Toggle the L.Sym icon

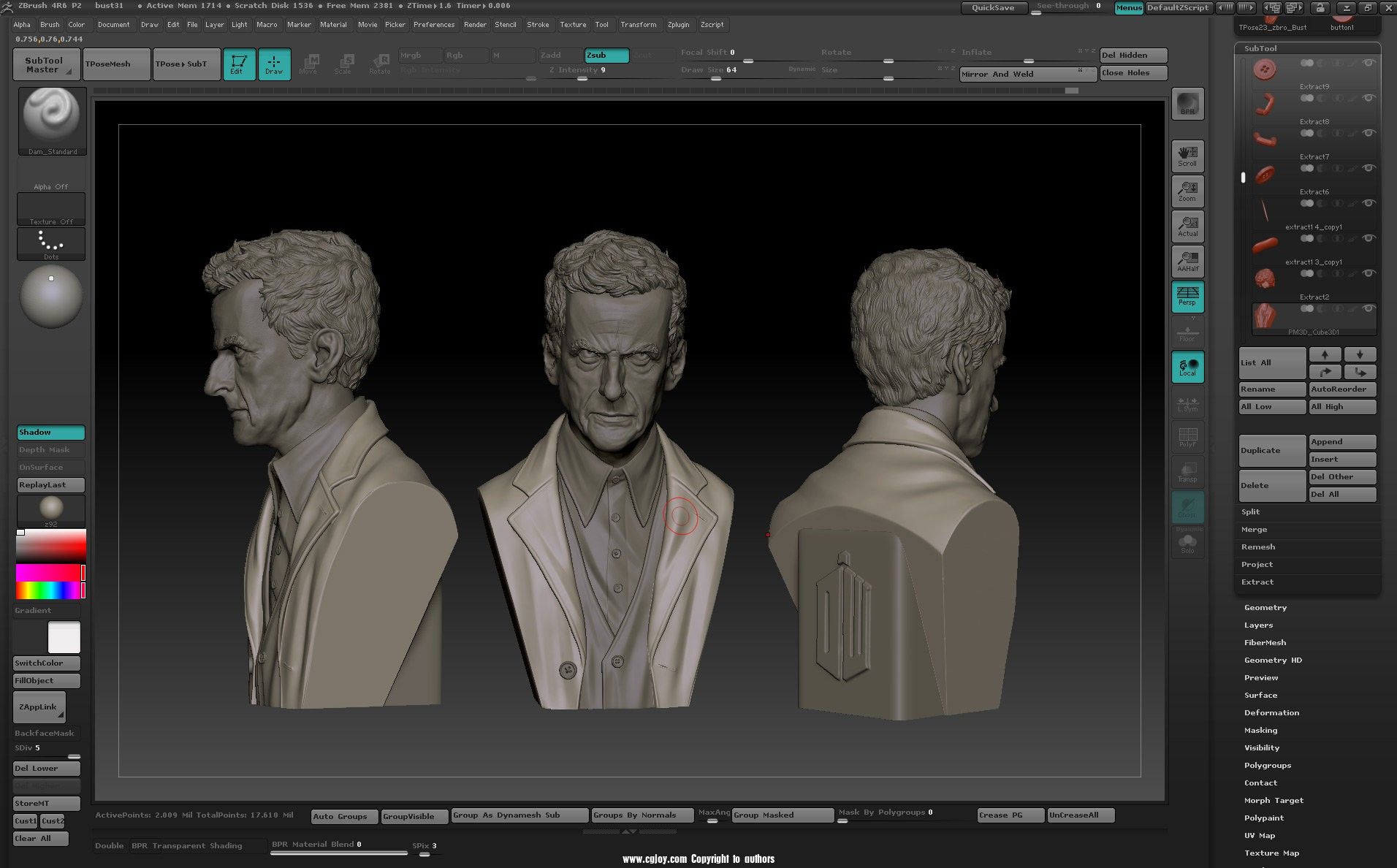pyautogui.click(x=1188, y=403)
